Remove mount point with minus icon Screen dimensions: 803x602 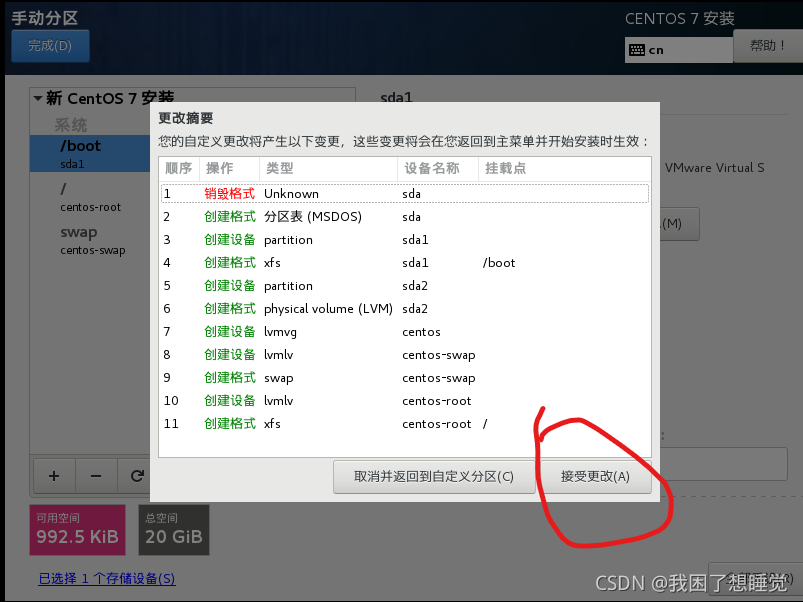[x=96, y=476]
